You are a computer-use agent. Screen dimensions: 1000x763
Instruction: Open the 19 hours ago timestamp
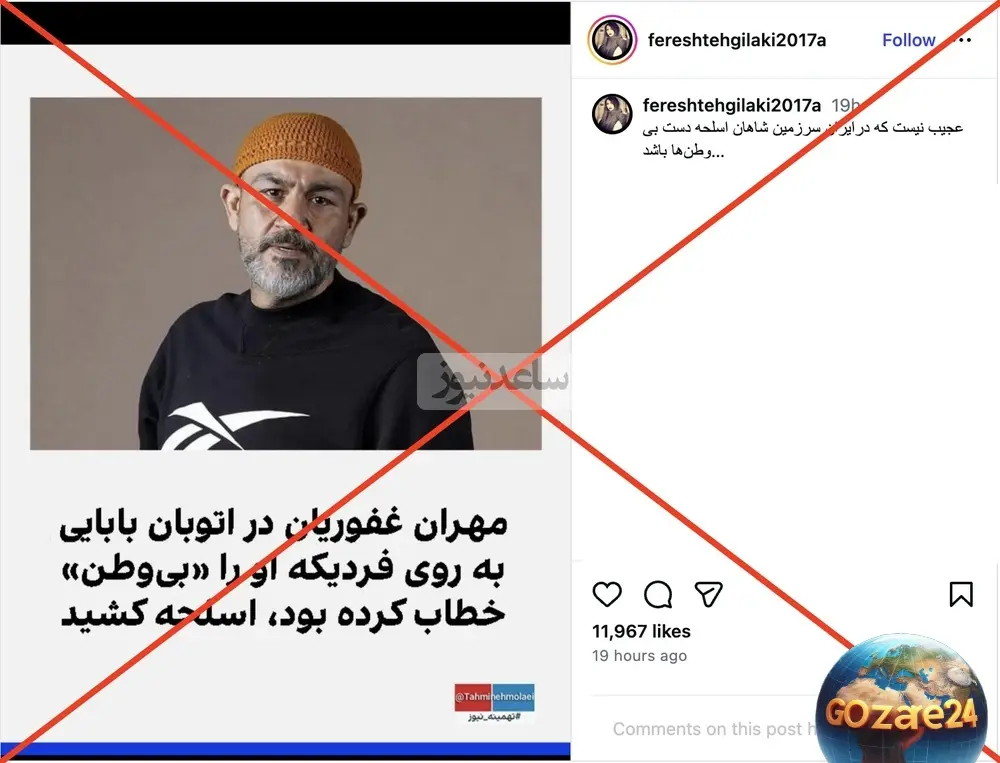tap(639, 656)
